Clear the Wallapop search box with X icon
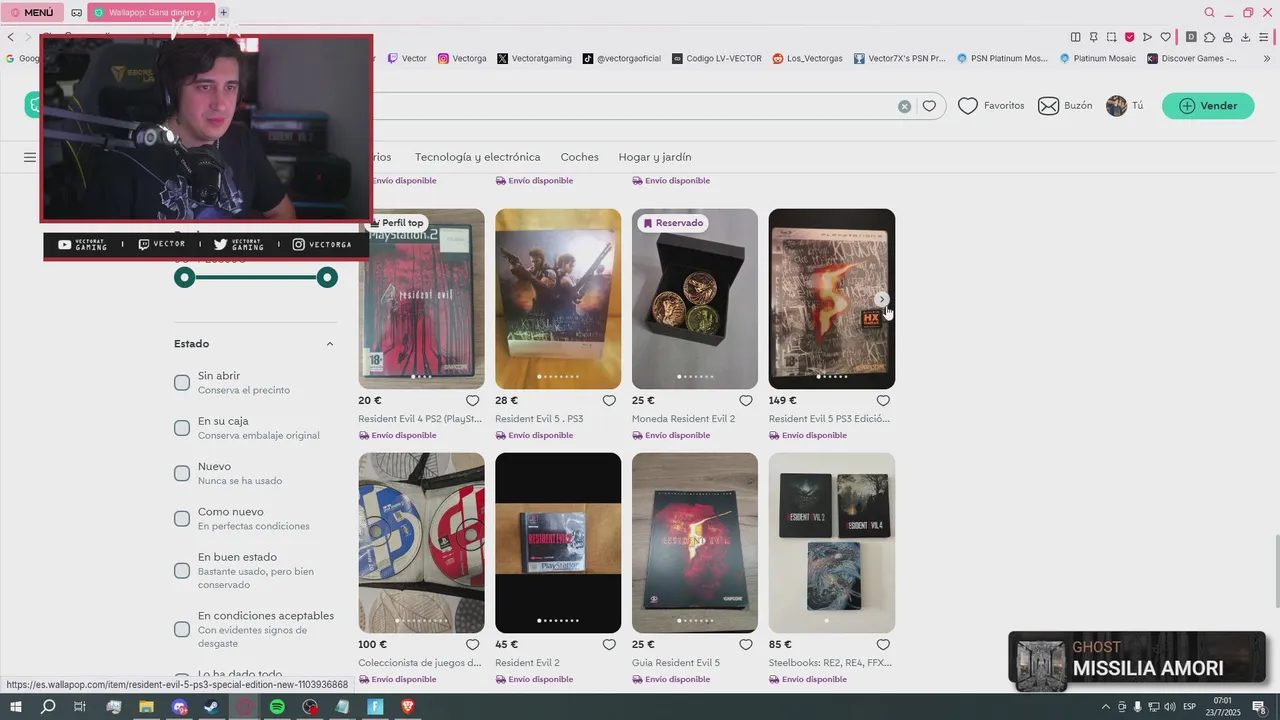The width and height of the screenshot is (1280, 720). [x=905, y=106]
